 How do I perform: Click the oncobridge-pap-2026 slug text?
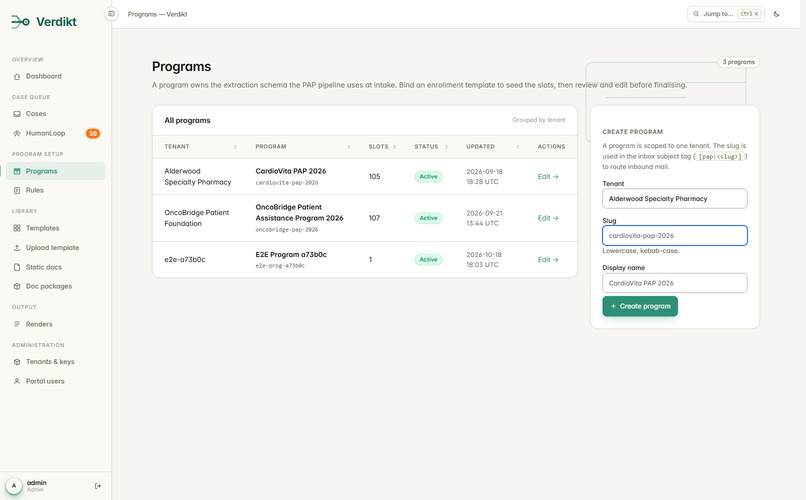click(x=287, y=230)
